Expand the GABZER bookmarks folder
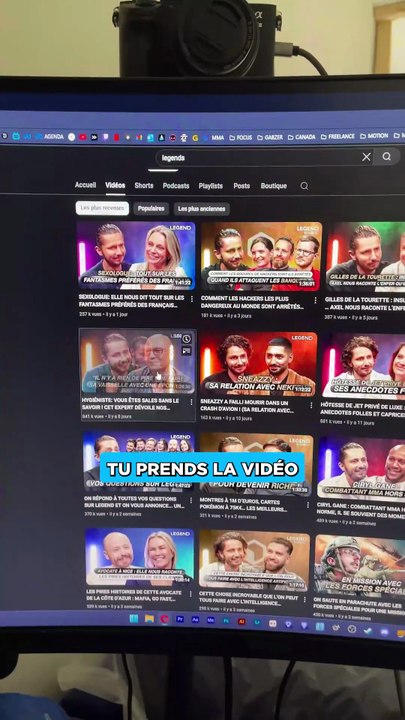 pyautogui.click(x=270, y=137)
